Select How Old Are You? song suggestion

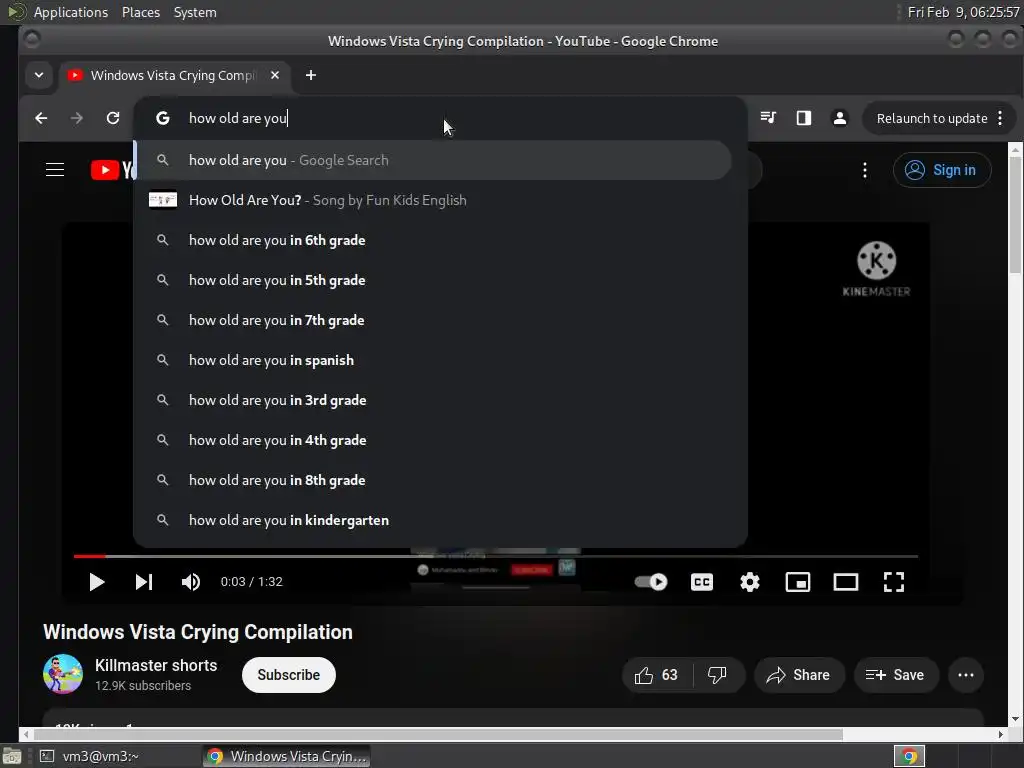click(x=433, y=200)
